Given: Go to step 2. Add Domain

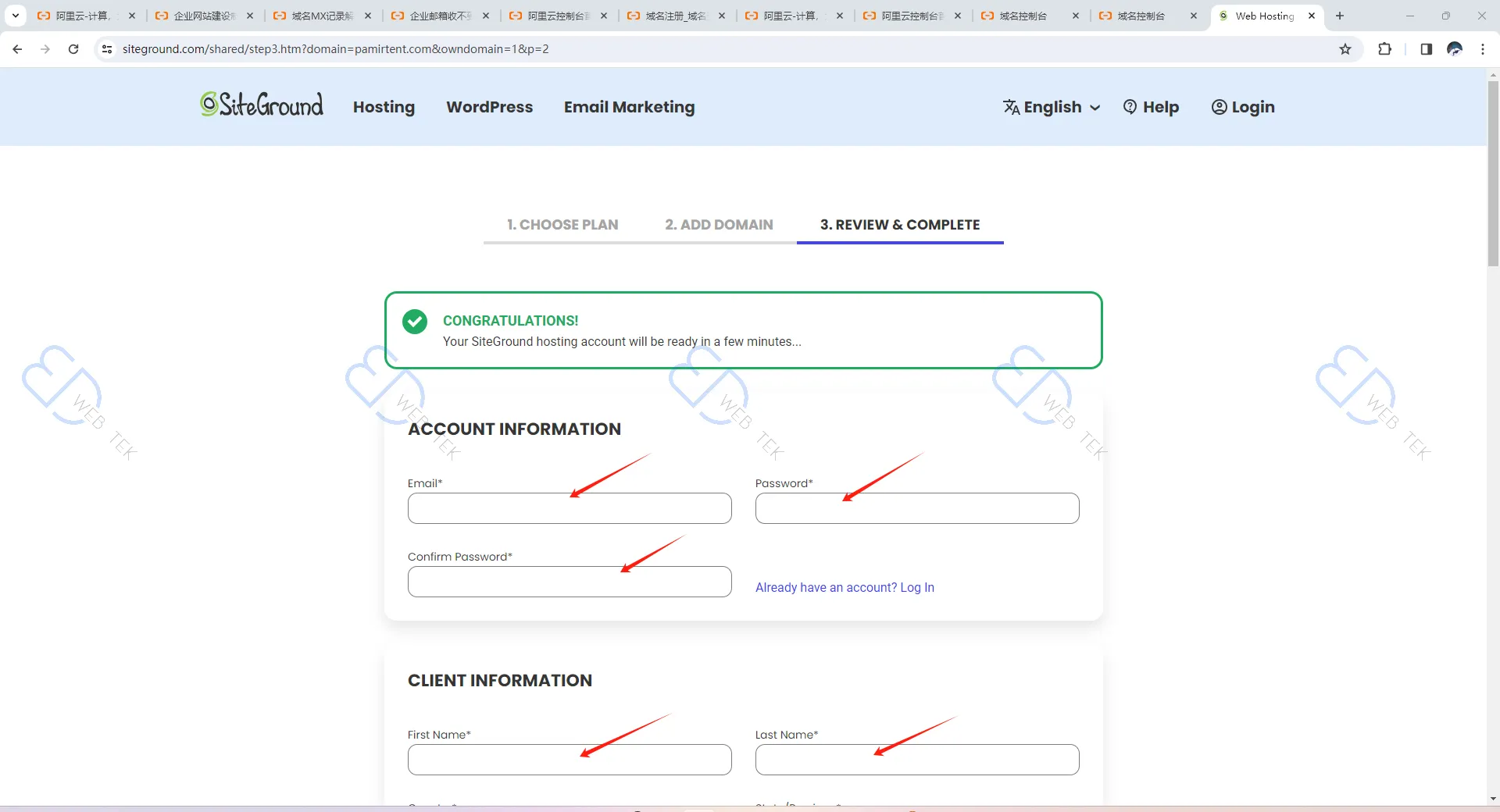Looking at the screenshot, I should [x=719, y=225].
